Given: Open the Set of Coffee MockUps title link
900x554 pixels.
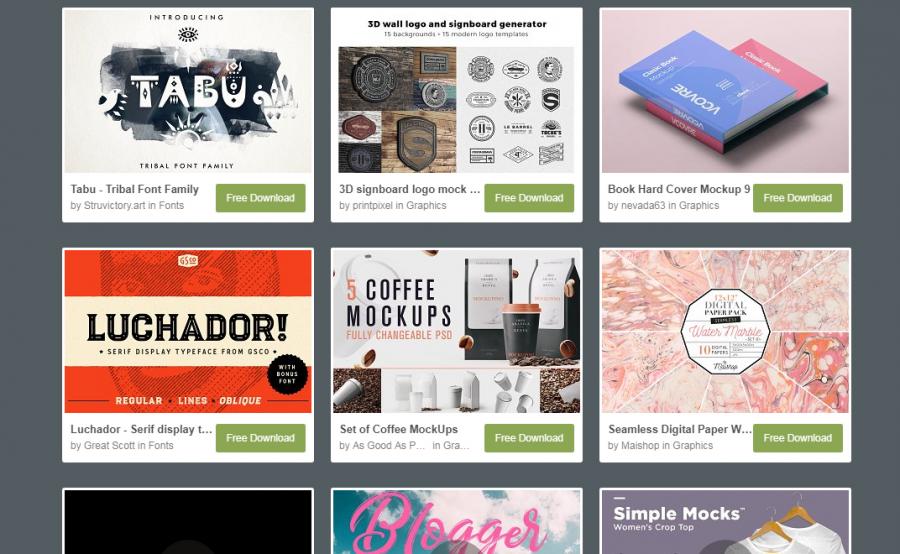Looking at the screenshot, I should tap(398, 429).
